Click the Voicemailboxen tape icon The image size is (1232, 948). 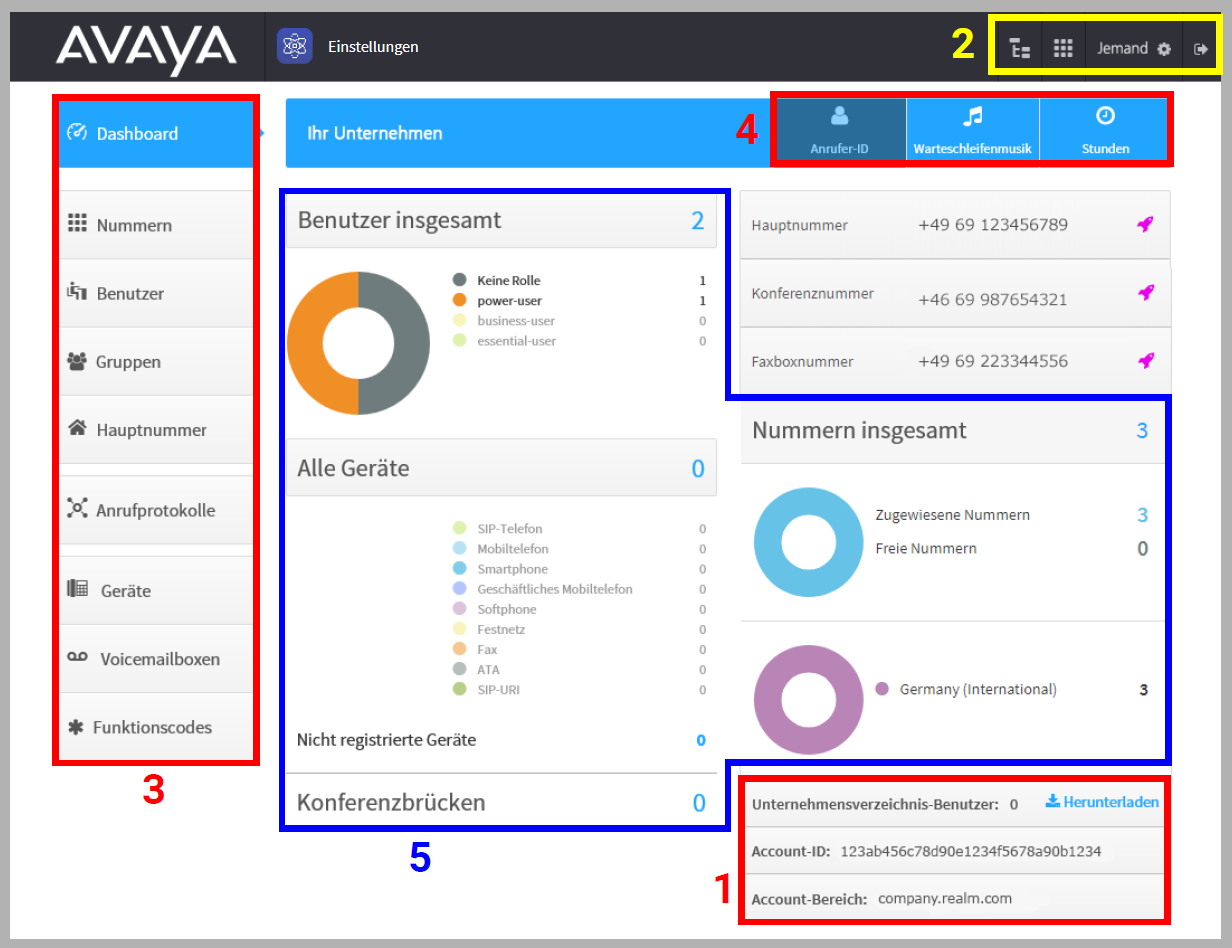coord(78,657)
